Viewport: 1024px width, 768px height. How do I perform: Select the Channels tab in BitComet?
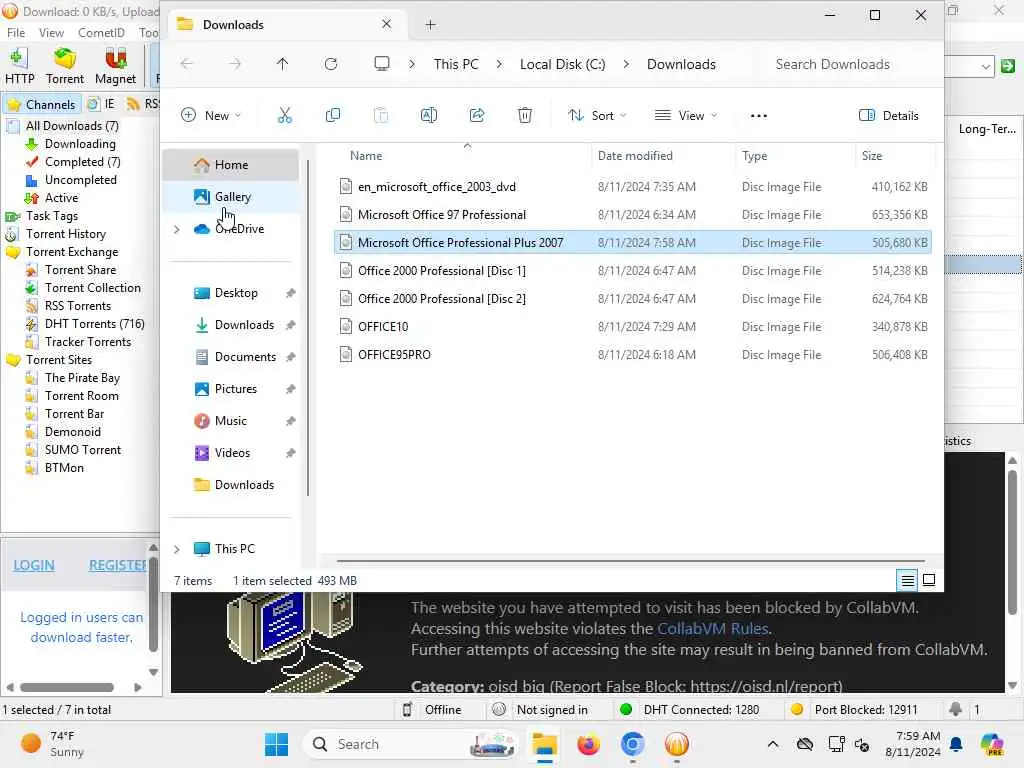click(42, 104)
